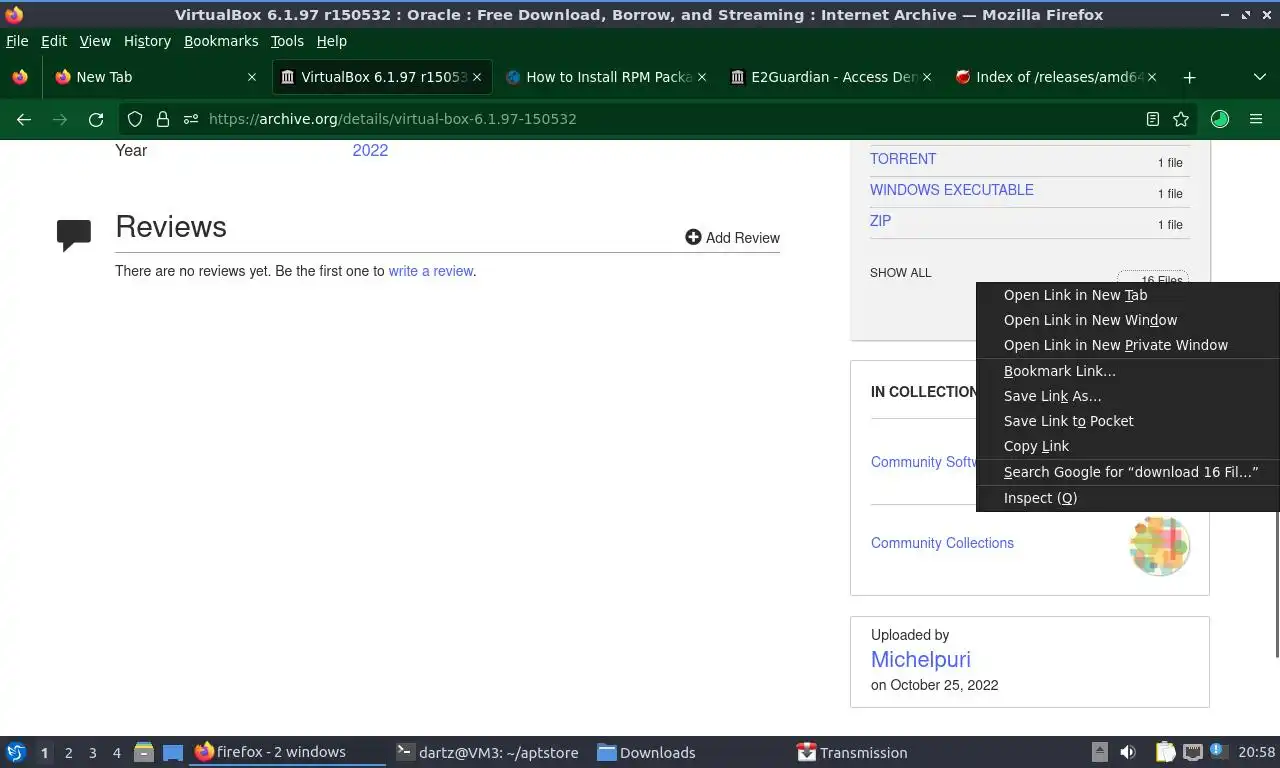1280x768 pixels.
Task: Toggle reader view icon
Action: (1152, 119)
